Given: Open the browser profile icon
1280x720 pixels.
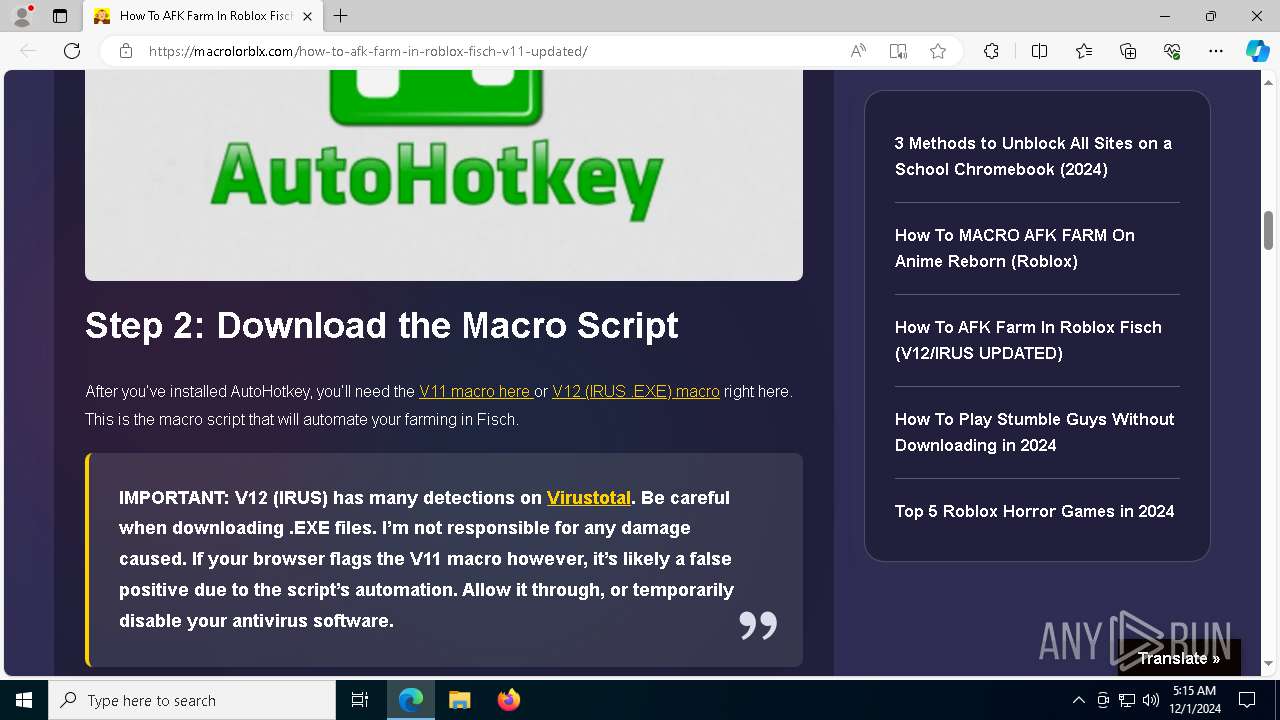Looking at the screenshot, I should [x=22, y=16].
